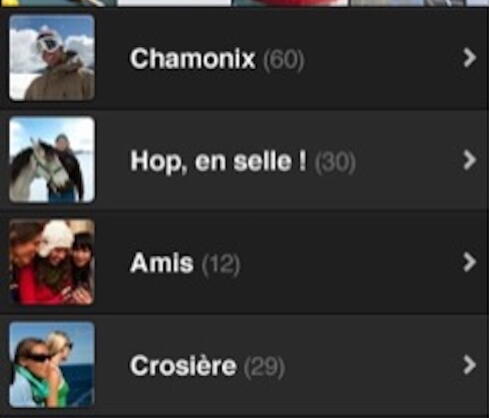Tap the white photo in top strip

pyautogui.click(x=174, y=3)
